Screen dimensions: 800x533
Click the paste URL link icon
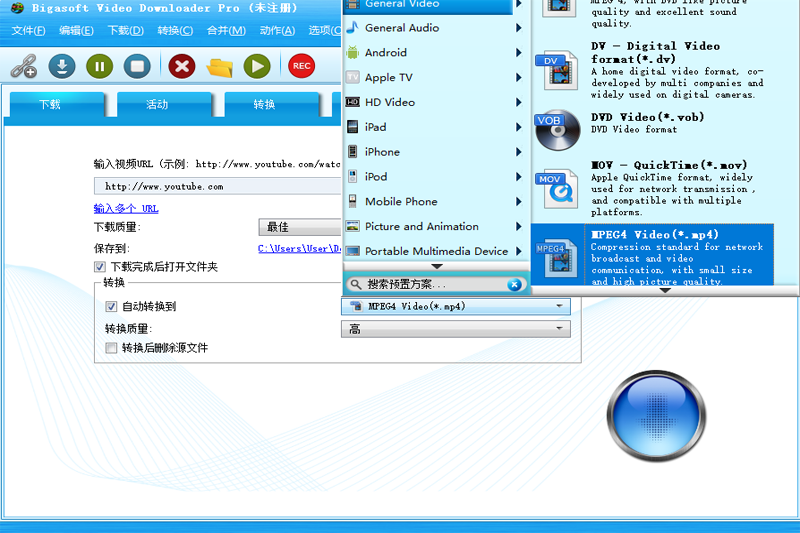[x=23, y=66]
